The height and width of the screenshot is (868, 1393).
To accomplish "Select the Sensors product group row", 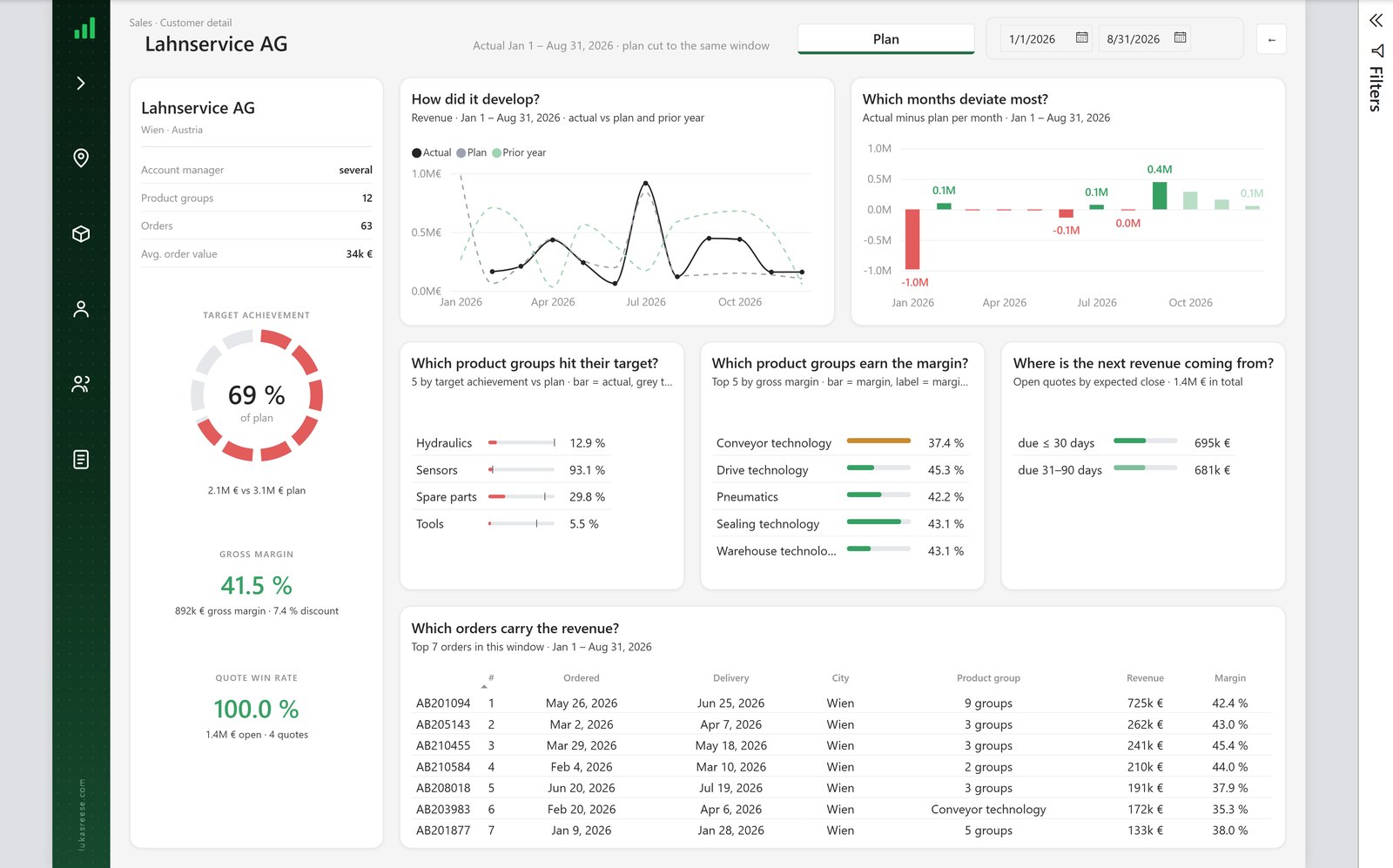I will [x=511, y=470].
